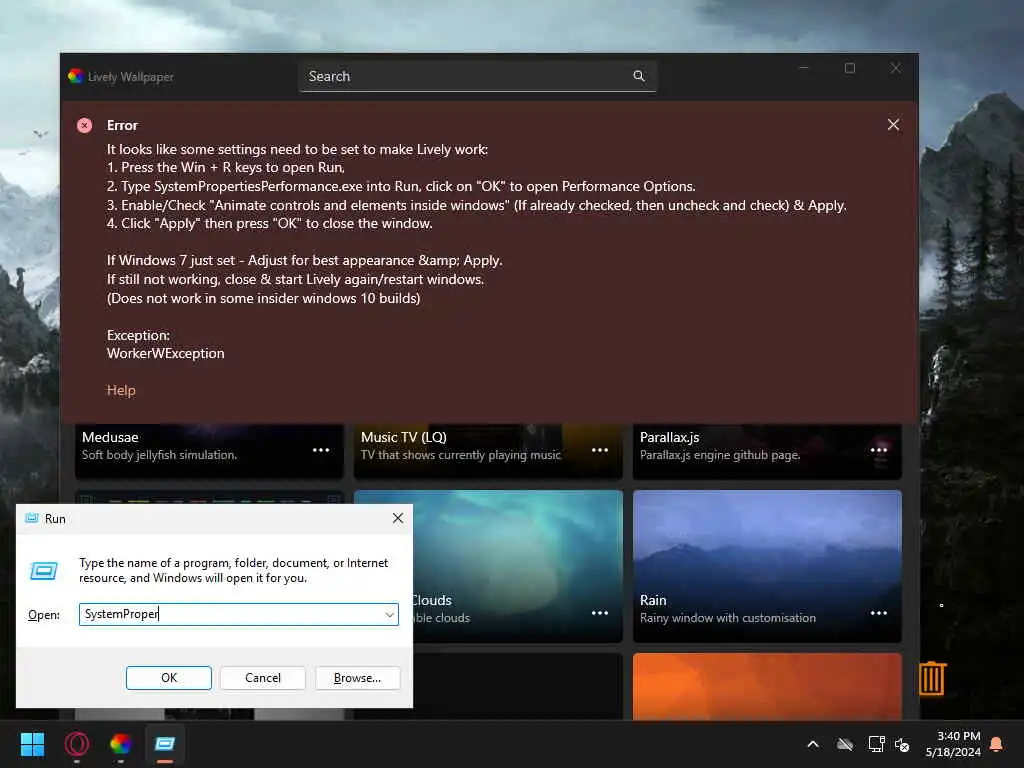This screenshot has height=768, width=1024.
Task: Click Browse... in the Run dialog
Action: [357, 678]
